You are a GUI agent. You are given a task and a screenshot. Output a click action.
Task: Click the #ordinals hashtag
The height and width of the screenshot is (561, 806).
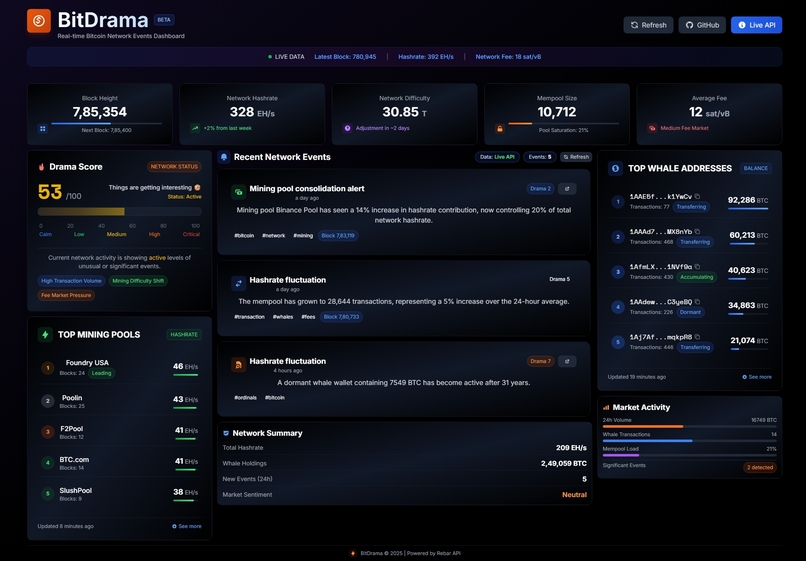pos(245,397)
